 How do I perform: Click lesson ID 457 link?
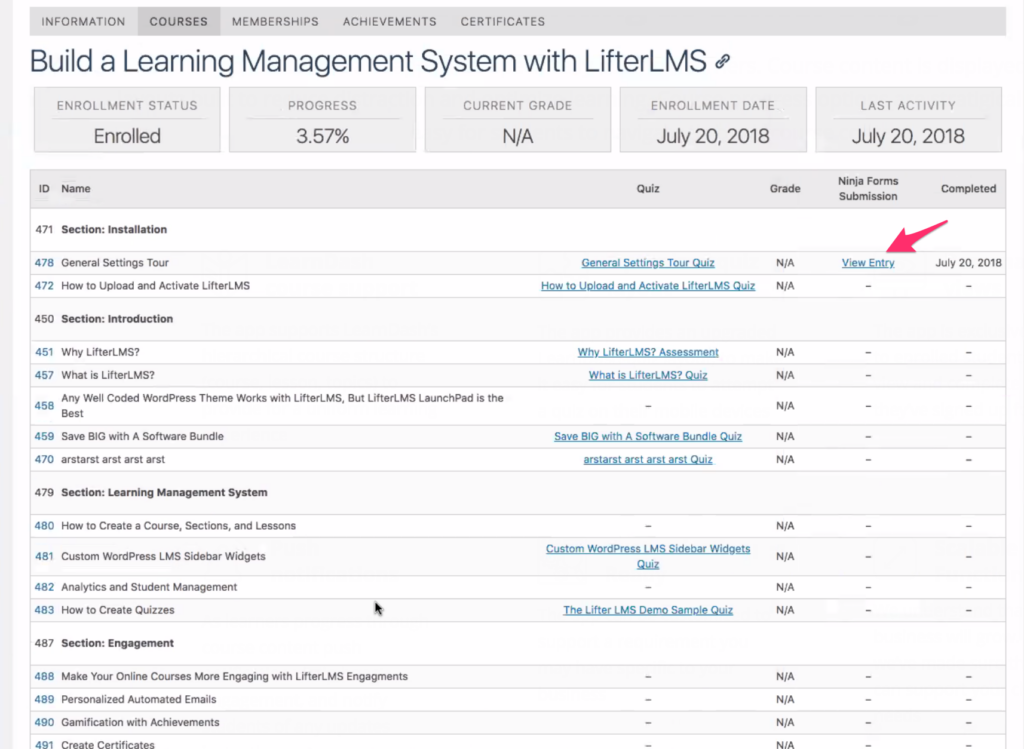44,375
